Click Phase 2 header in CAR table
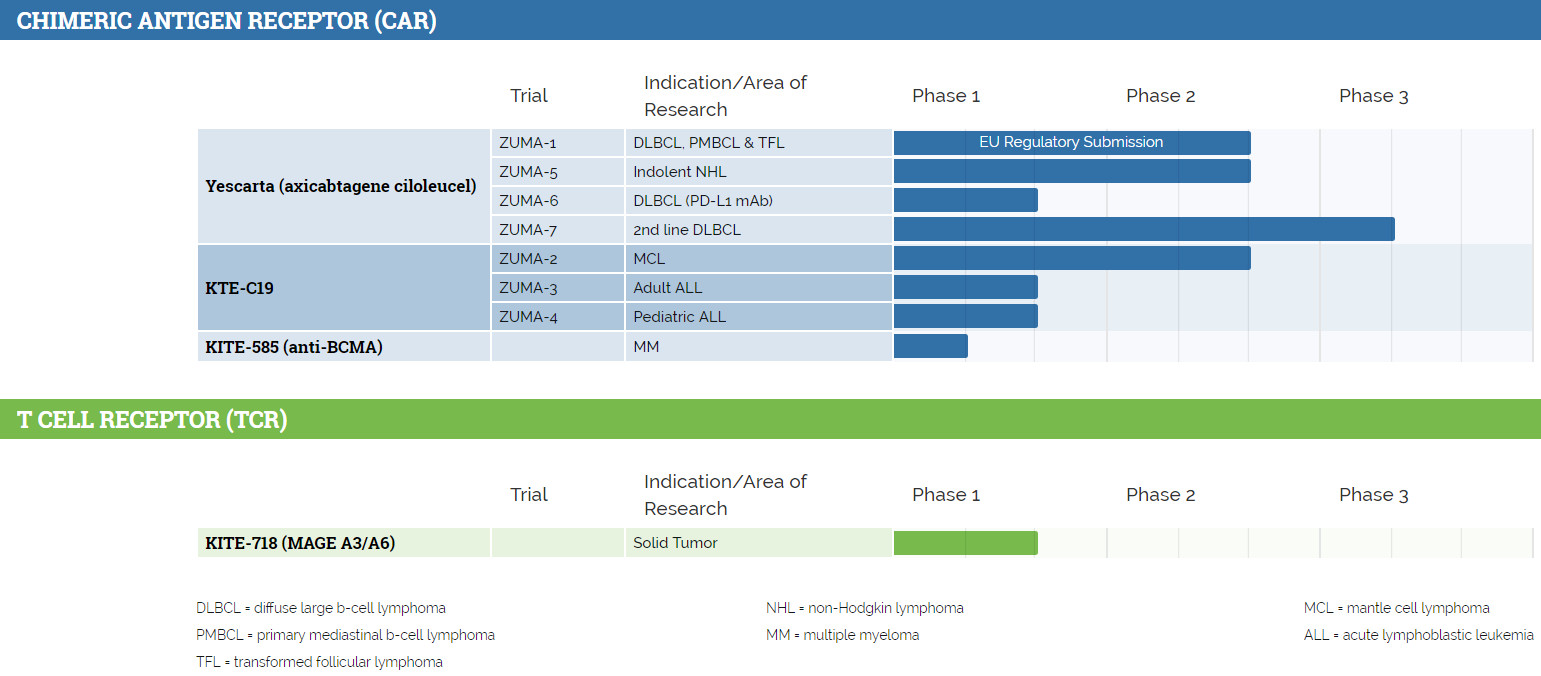 [1160, 96]
